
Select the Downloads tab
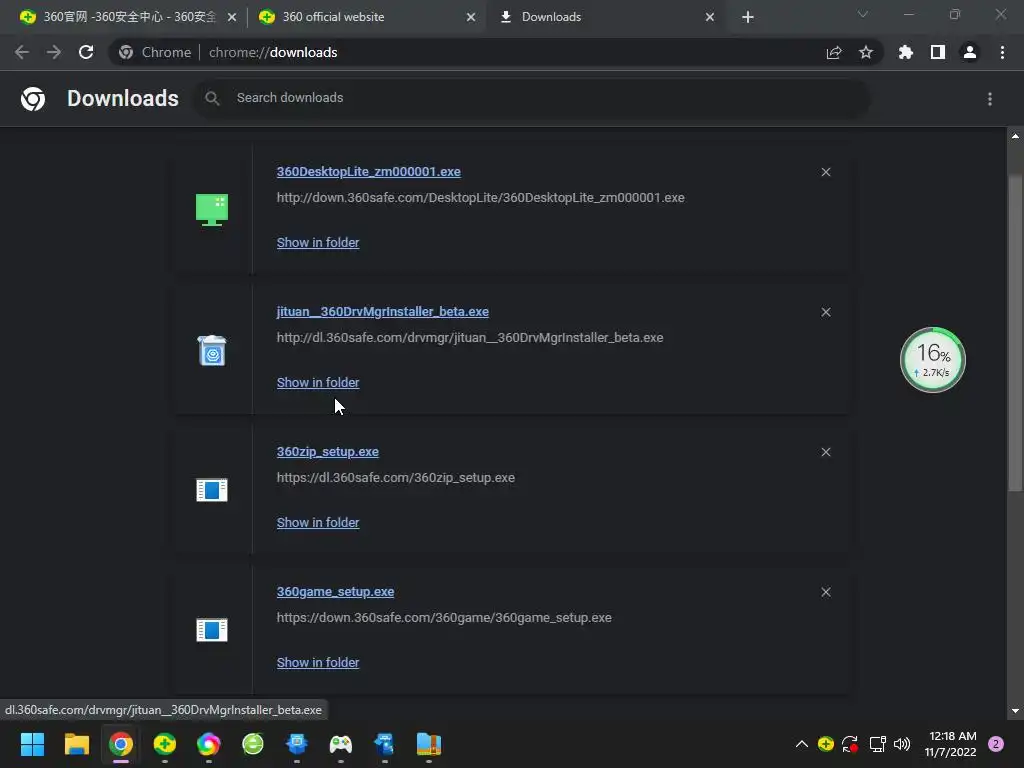pyautogui.click(x=607, y=17)
